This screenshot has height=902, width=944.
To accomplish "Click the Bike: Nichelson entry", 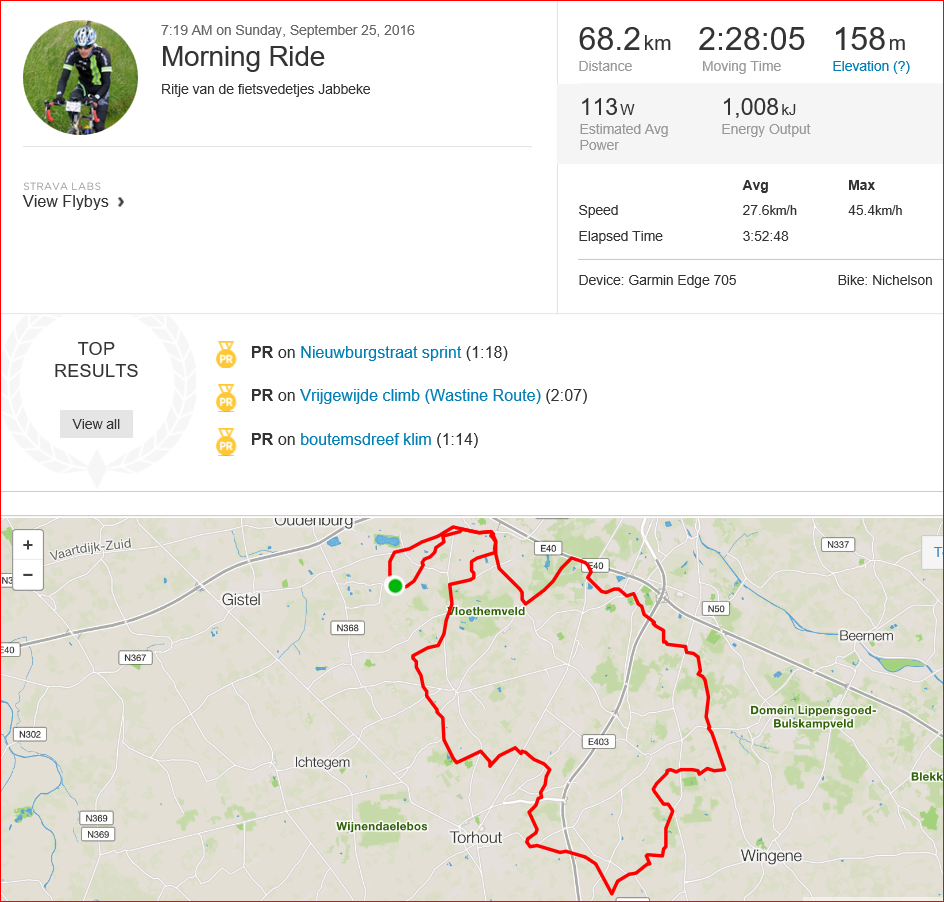I will 884,280.
